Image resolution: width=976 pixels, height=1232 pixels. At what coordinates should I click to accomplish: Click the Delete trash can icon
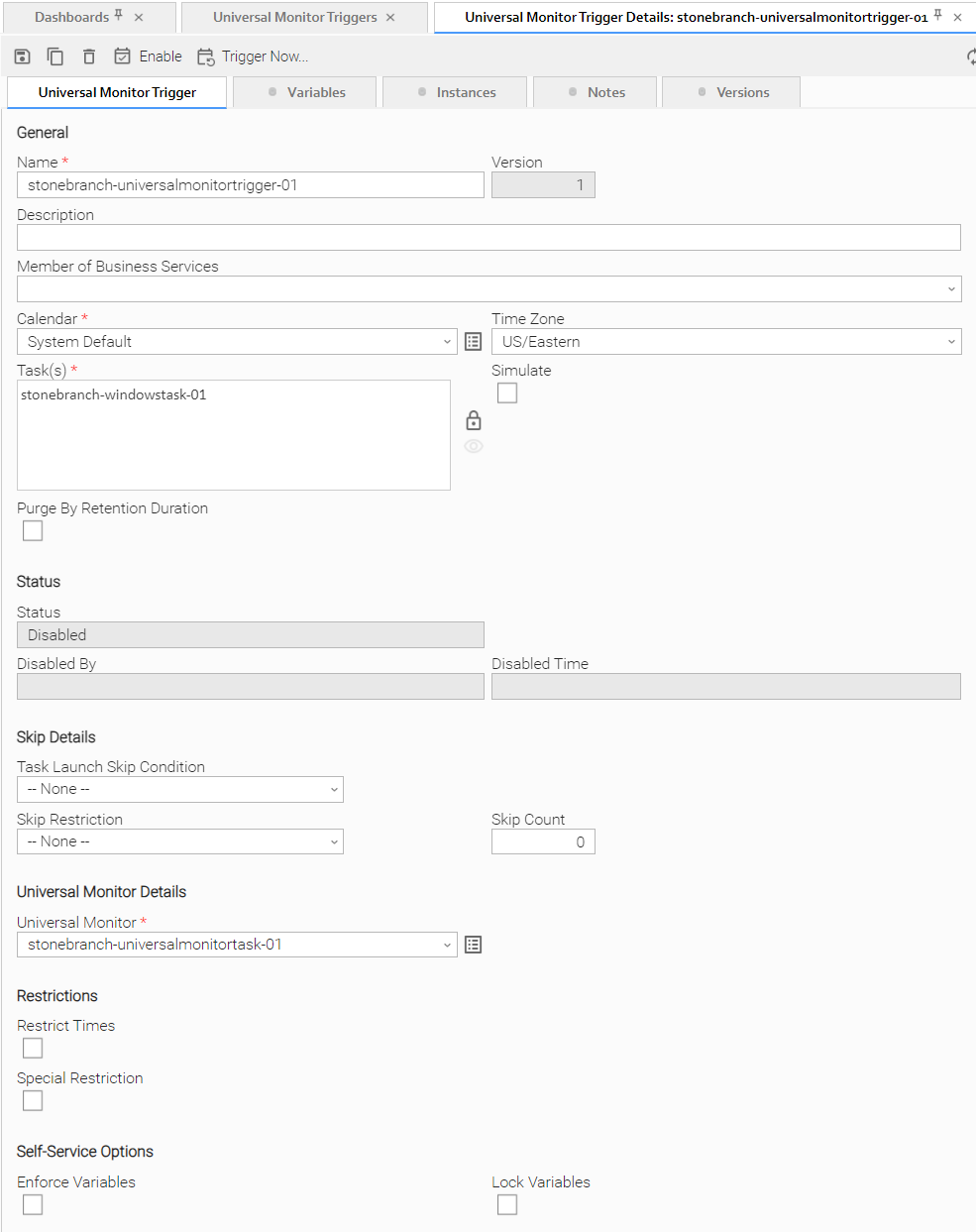[x=89, y=56]
